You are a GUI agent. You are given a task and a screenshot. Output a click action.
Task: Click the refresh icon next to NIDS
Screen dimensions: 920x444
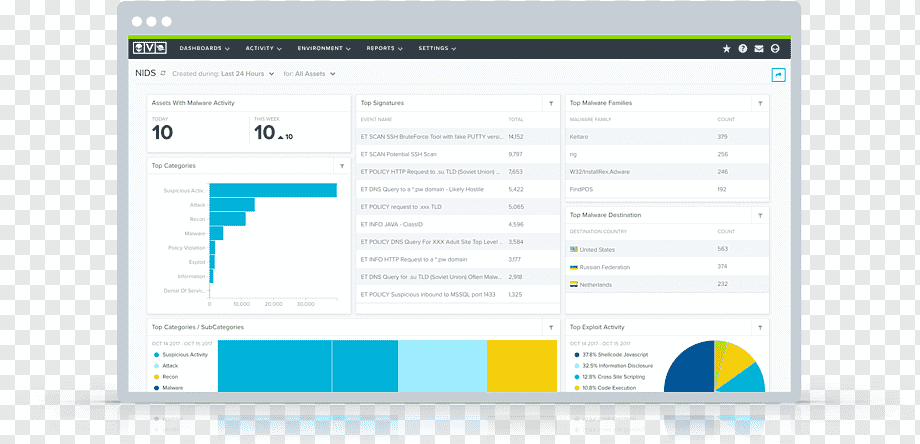click(163, 74)
